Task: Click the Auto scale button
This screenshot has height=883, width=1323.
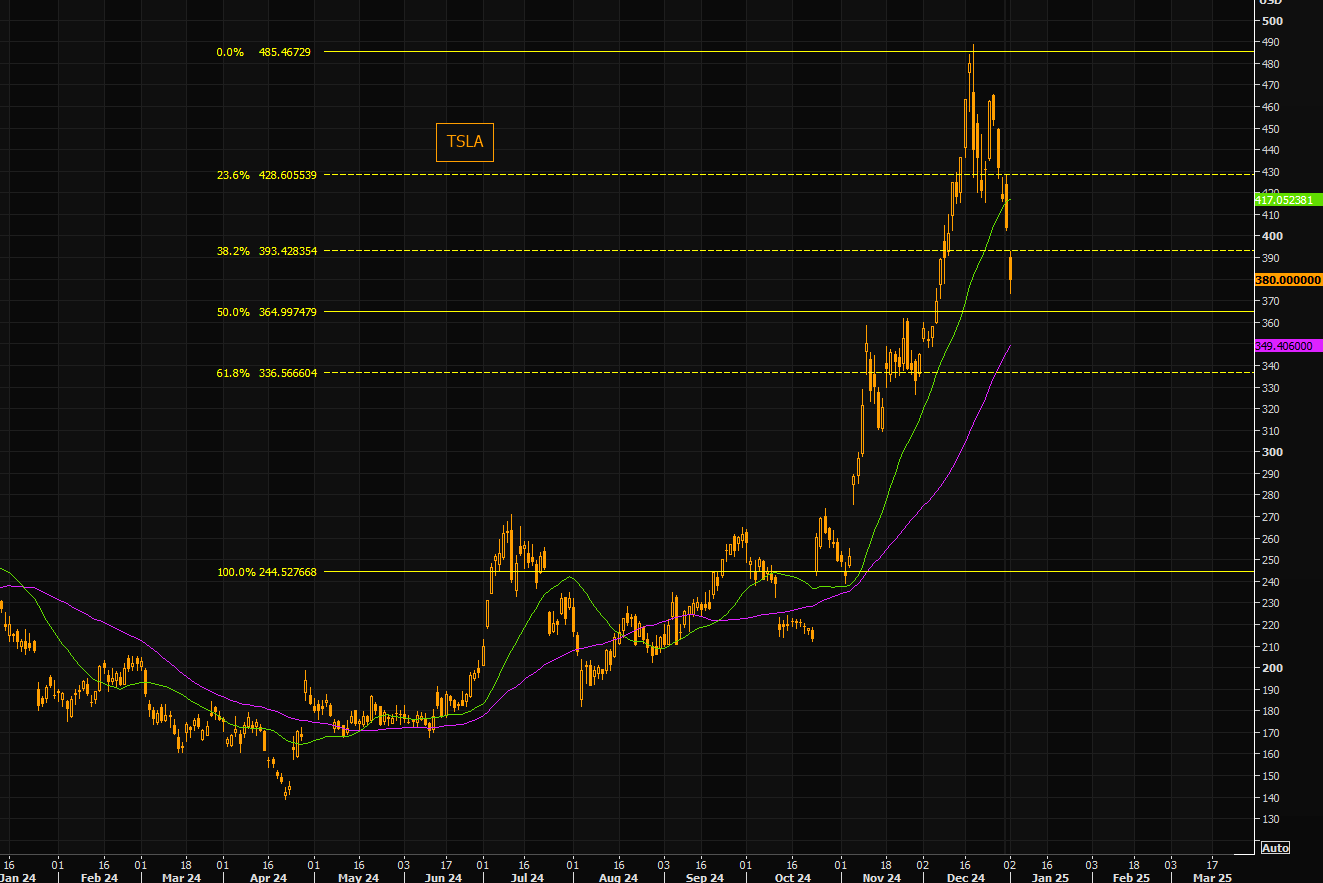Action: (1274, 848)
